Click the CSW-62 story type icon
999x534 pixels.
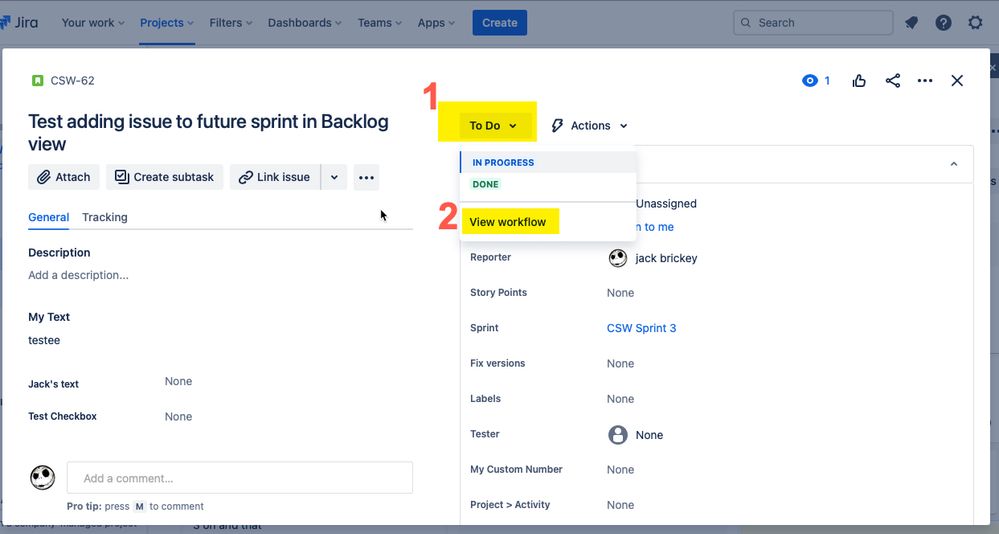tap(38, 80)
